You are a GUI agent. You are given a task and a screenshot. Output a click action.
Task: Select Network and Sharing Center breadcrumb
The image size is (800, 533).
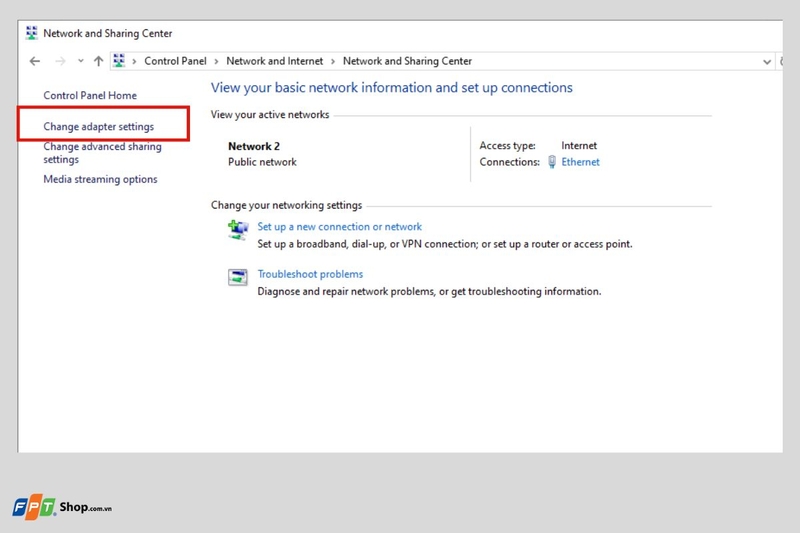[407, 61]
